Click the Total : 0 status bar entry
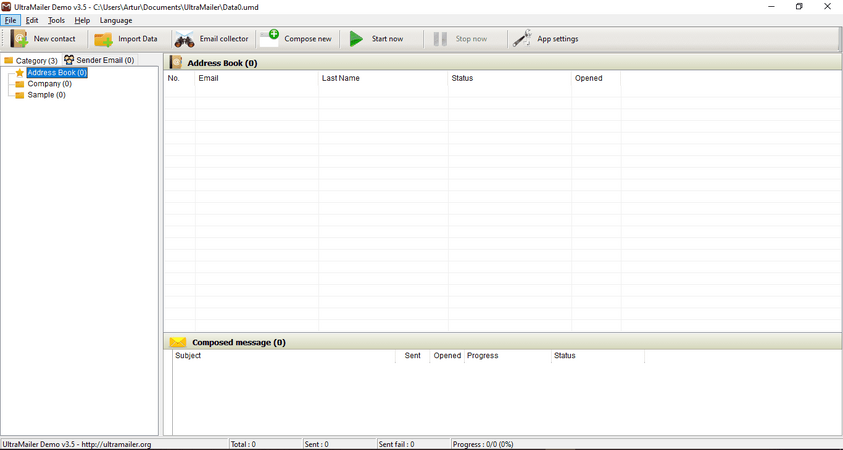The width and height of the screenshot is (843, 450). [244, 445]
